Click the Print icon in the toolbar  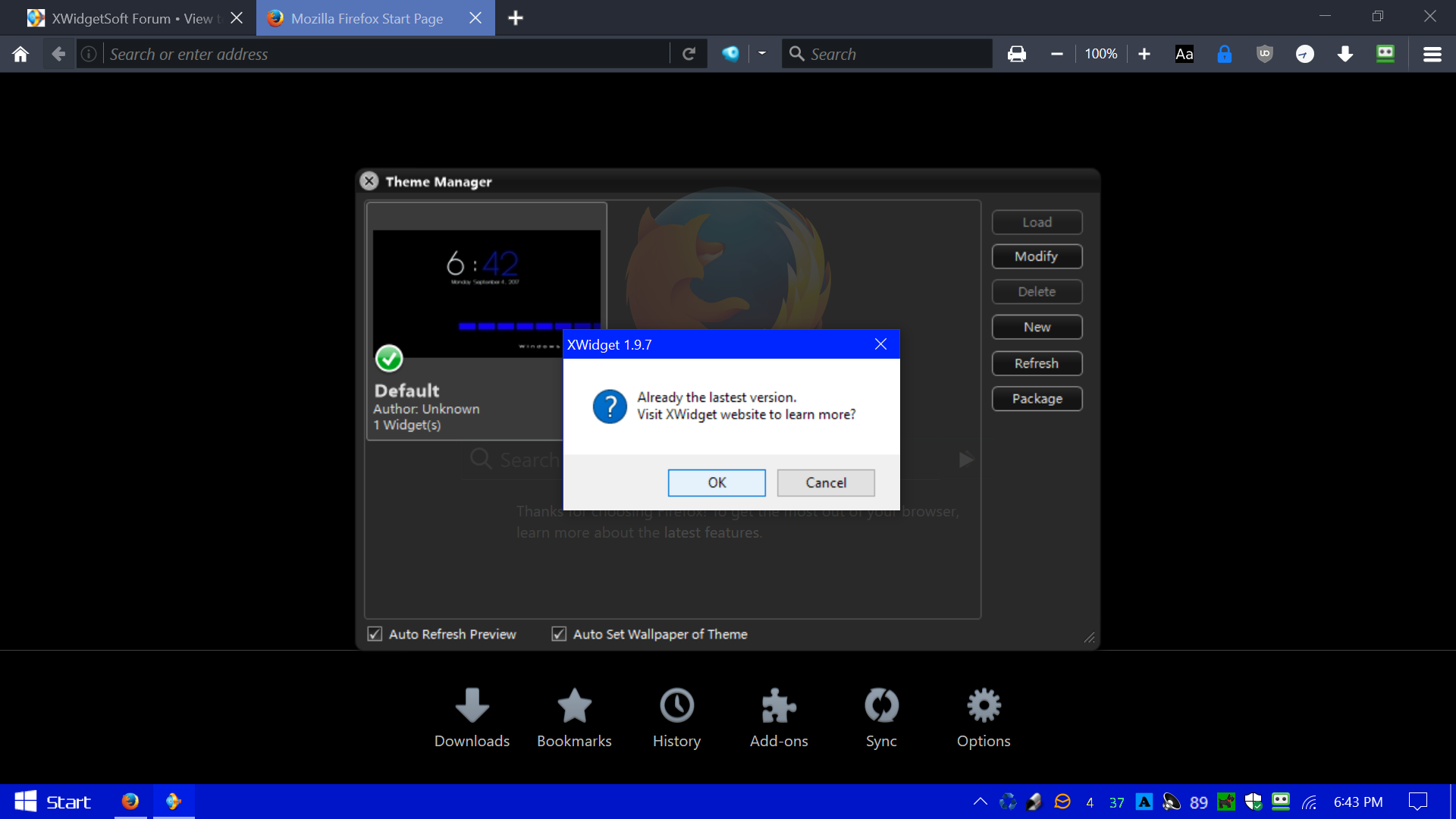click(1017, 54)
